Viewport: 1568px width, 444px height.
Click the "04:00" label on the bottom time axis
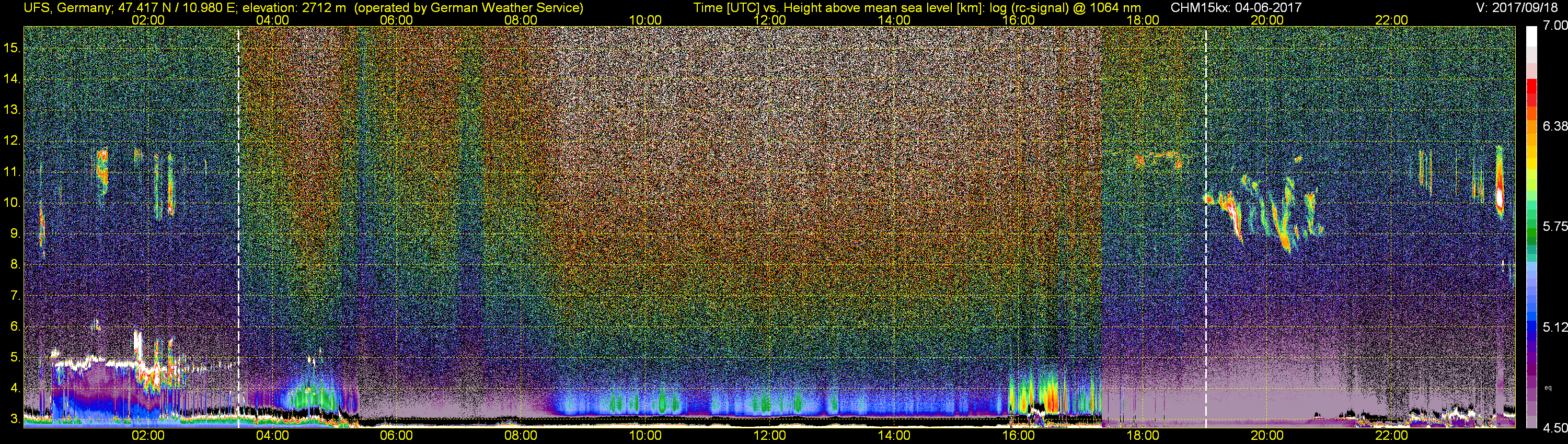272,436
